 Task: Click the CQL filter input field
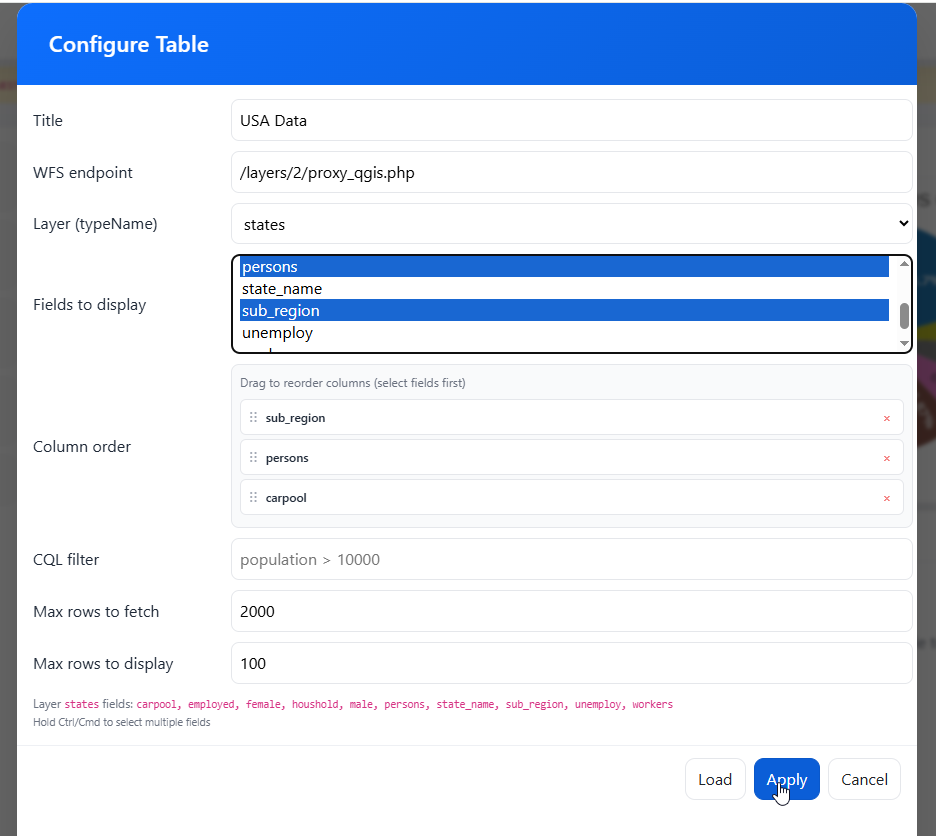tap(571, 559)
